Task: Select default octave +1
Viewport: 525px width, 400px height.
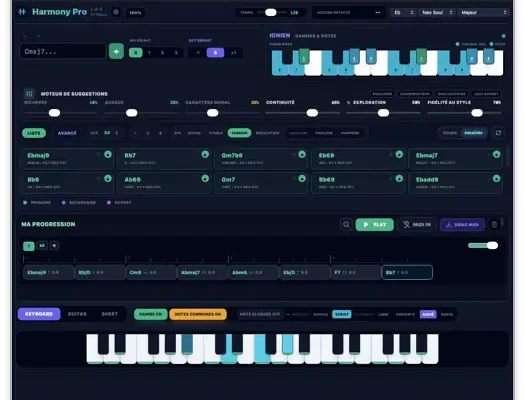Action: pos(233,53)
